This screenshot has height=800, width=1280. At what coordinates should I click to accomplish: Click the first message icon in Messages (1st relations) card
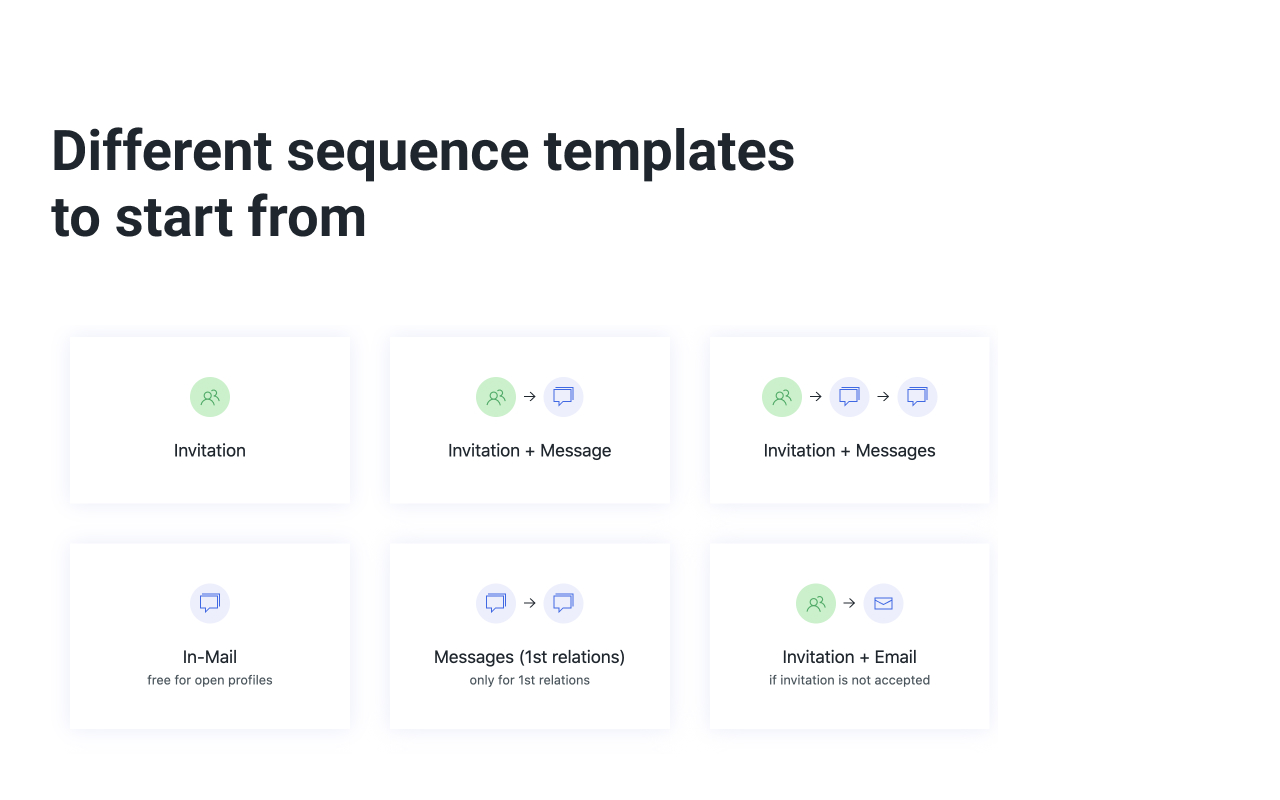tap(496, 603)
